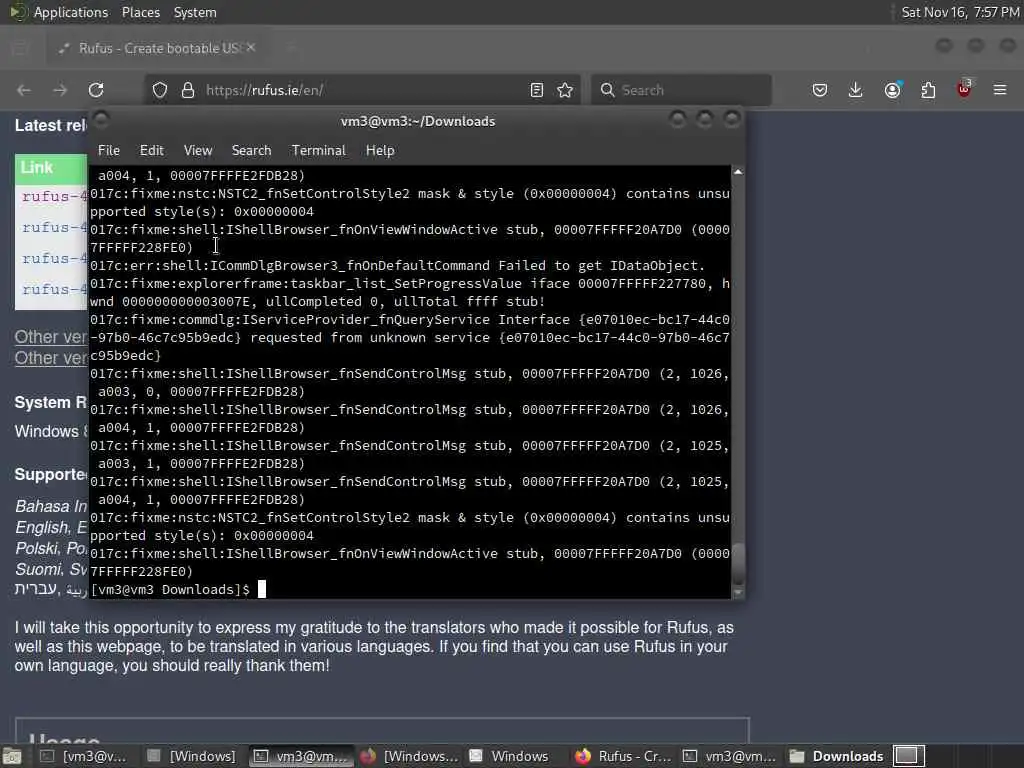Switch to [Windows... taskbar item
The image size is (1024, 768).
pos(409,756)
